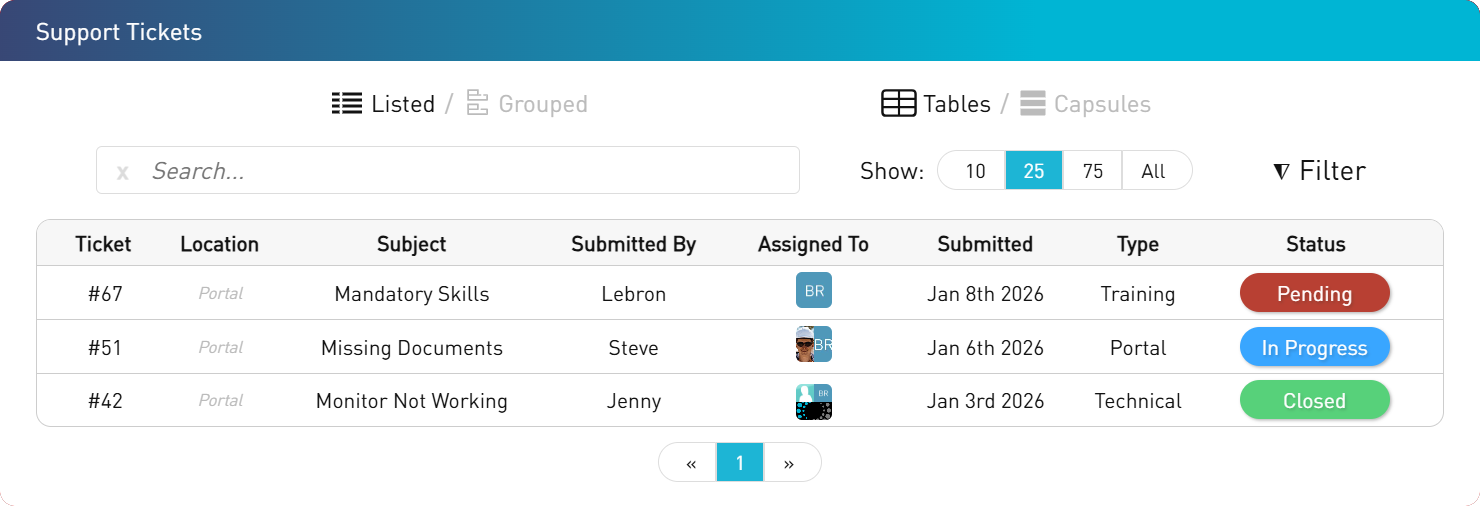Go to previous page arrow
Image resolution: width=1480 pixels, height=506 pixels.
(690, 463)
